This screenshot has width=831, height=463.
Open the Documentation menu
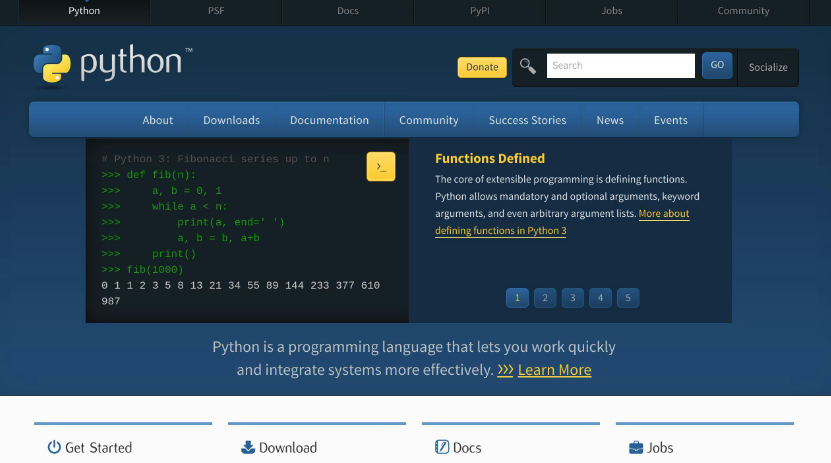tap(329, 120)
